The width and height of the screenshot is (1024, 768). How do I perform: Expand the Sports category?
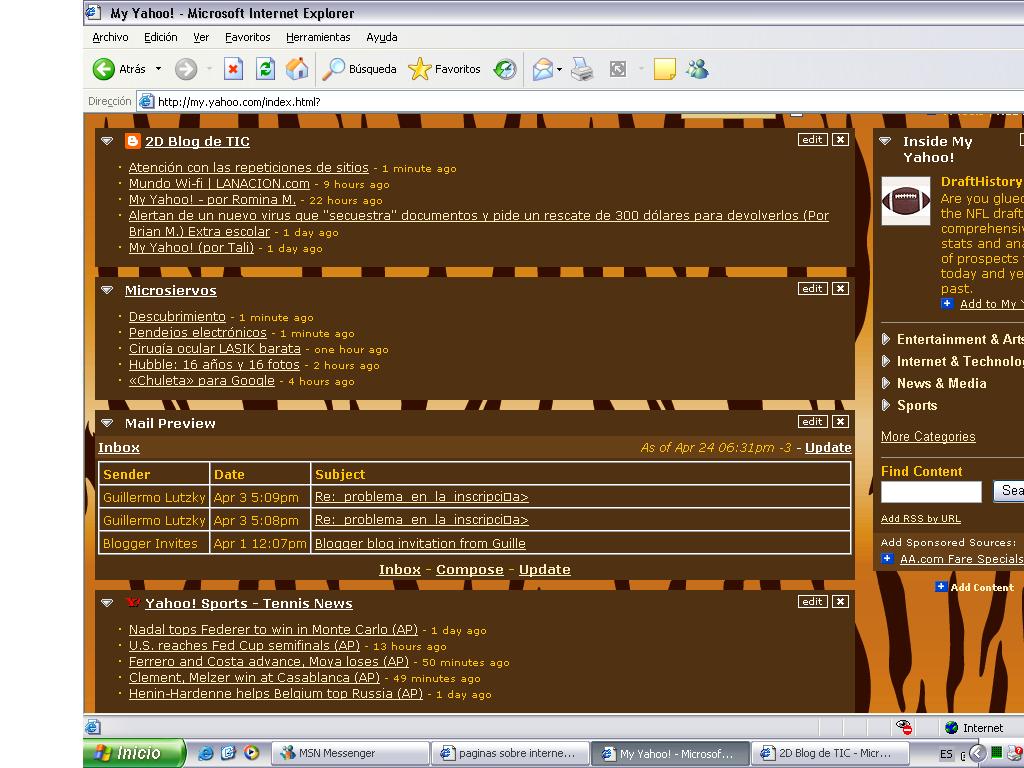pos(886,406)
